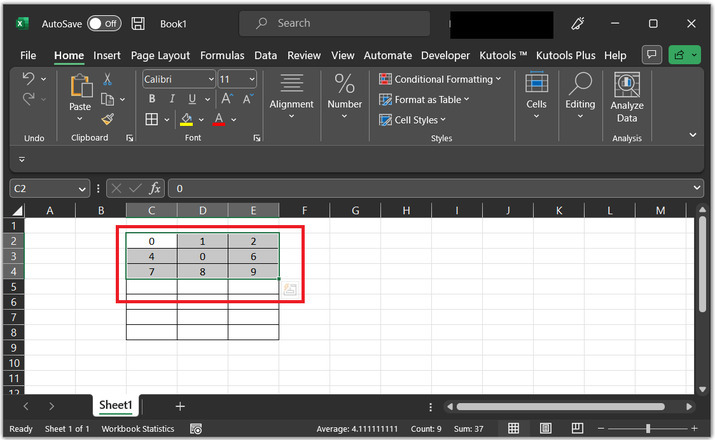Click the Undo arrow icon

pyautogui.click(x=29, y=79)
